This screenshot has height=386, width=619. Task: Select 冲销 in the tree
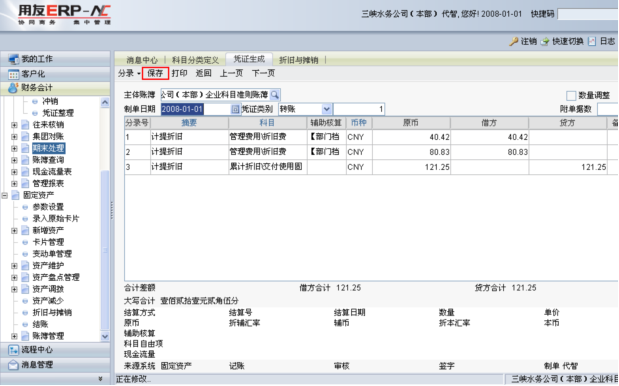(51, 101)
